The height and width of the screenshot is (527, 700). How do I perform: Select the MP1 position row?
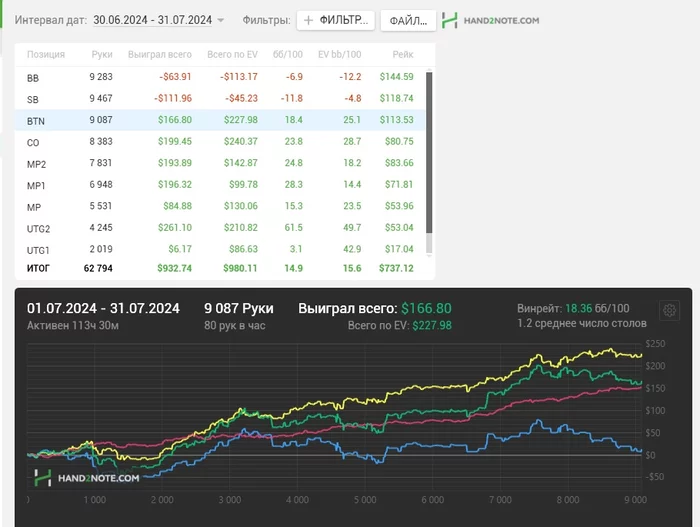pyautogui.click(x=220, y=185)
